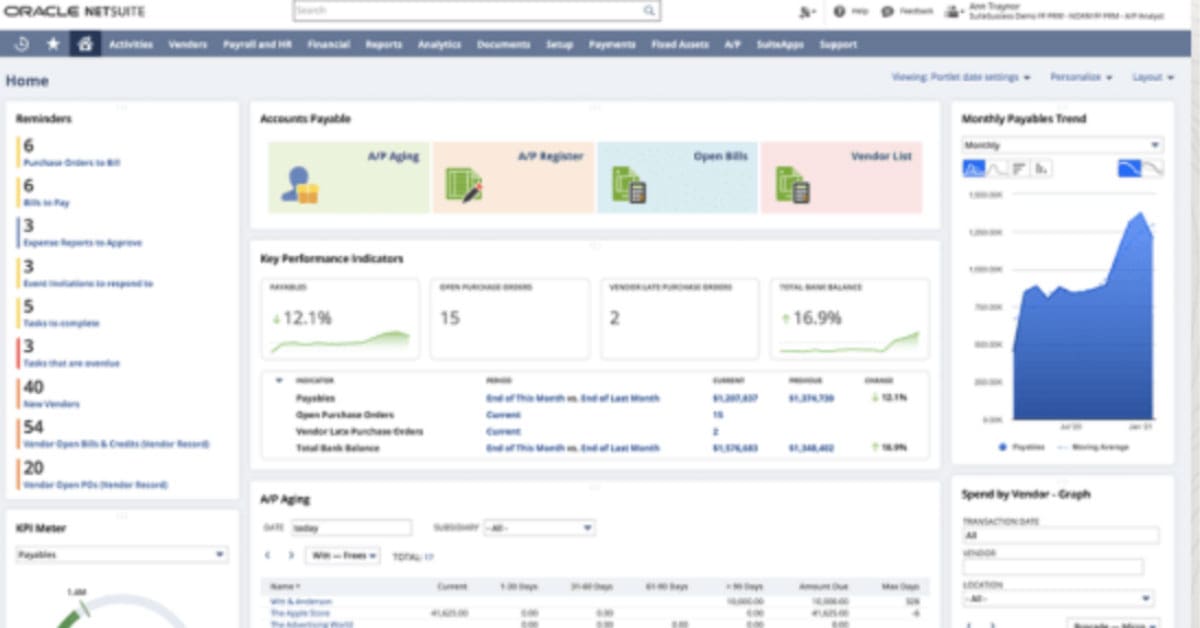
Task: Open the user role icon beside Ann Traynor
Action: point(953,11)
